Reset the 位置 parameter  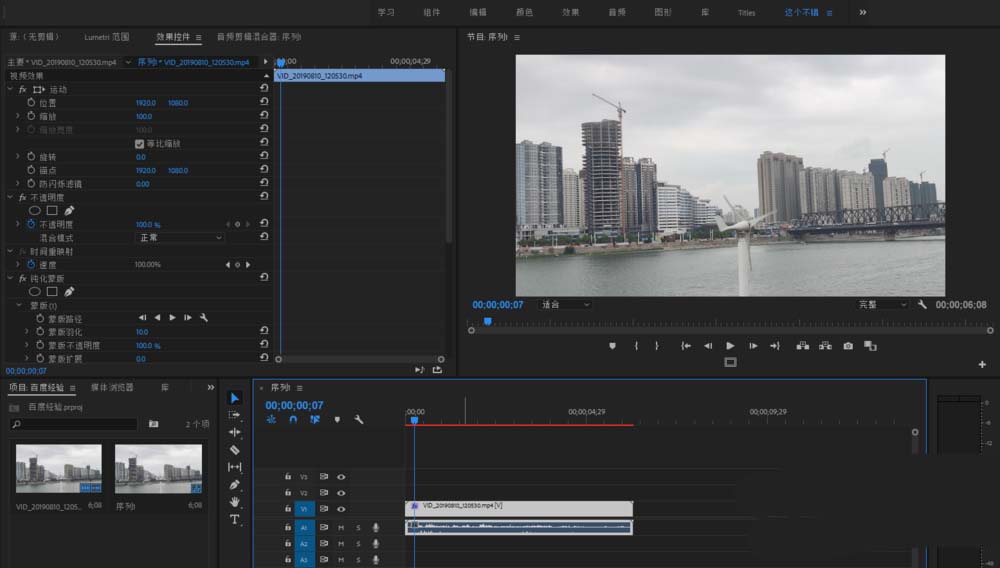coord(264,103)
